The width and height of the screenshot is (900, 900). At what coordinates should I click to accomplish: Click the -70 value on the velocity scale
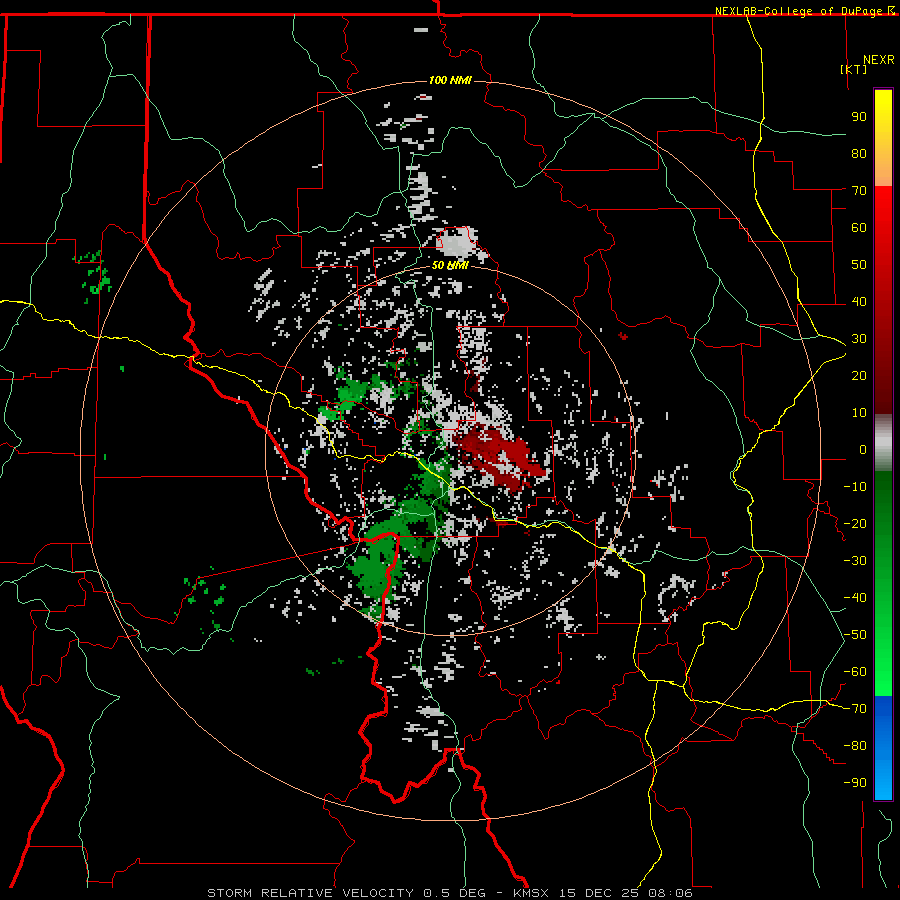pyautogui.click(x=855, y=709)
